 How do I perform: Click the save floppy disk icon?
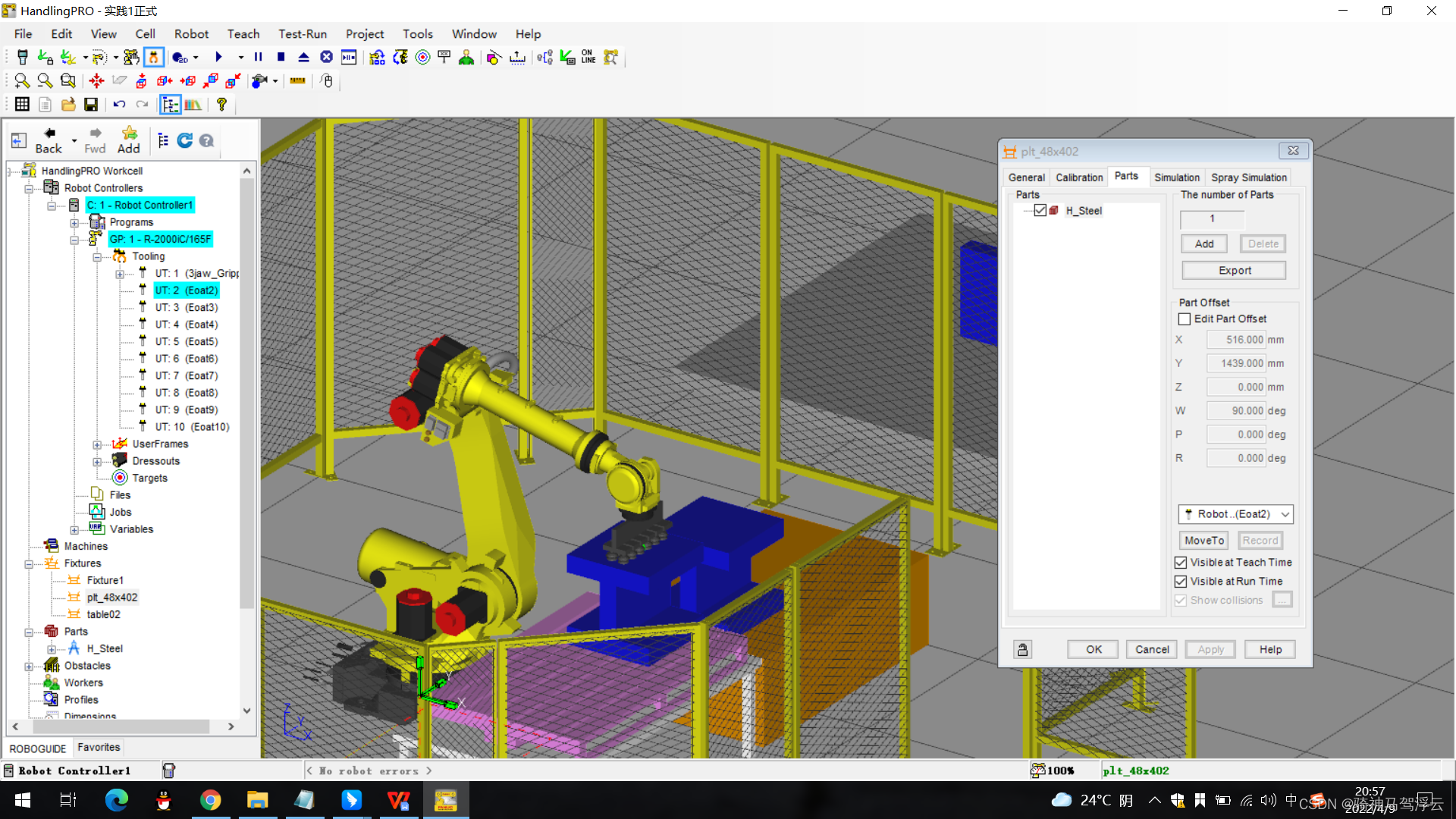[x=91, y=105]
